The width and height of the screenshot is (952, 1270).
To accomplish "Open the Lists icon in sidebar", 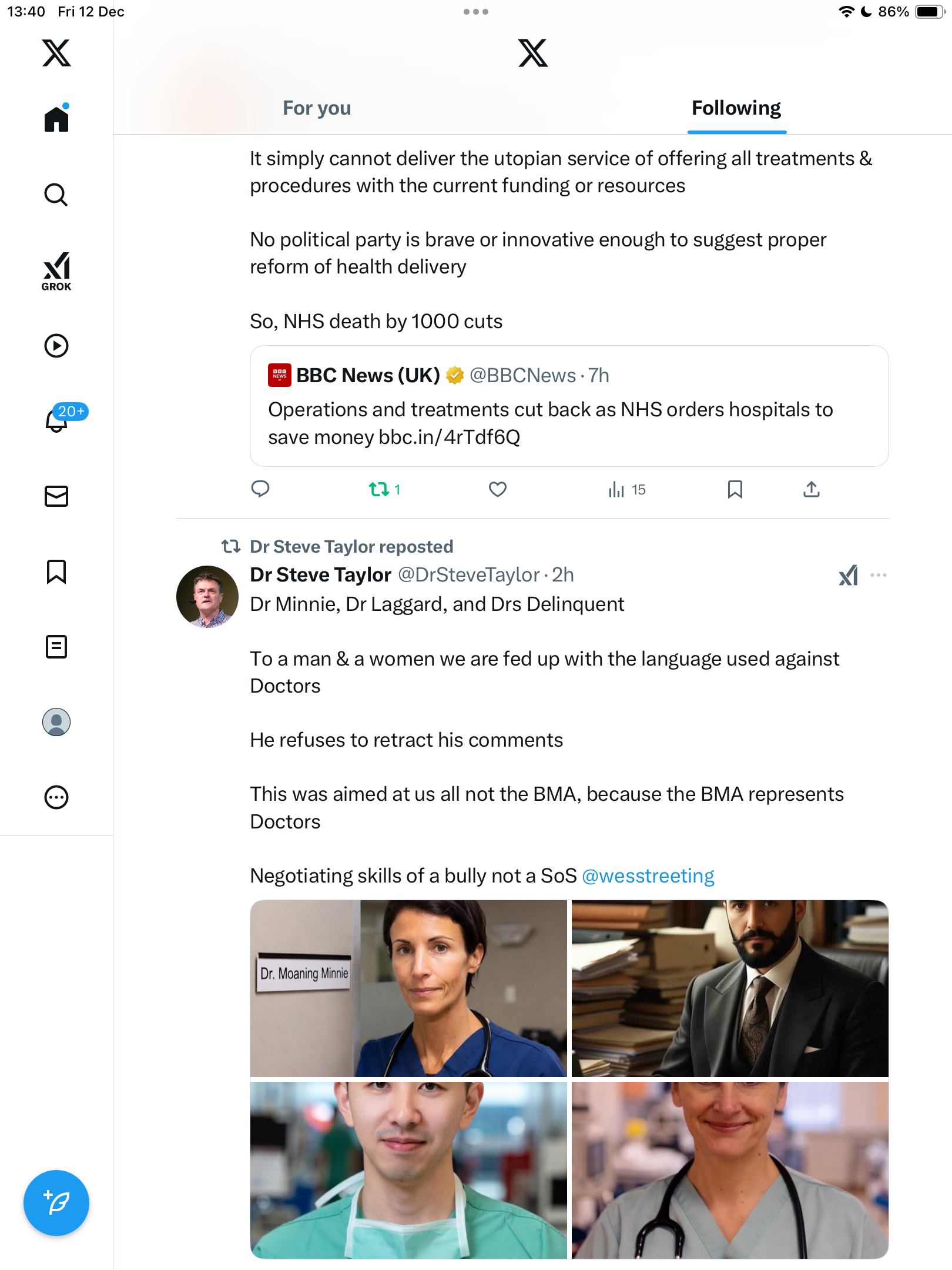I will [x=56, y=647].
